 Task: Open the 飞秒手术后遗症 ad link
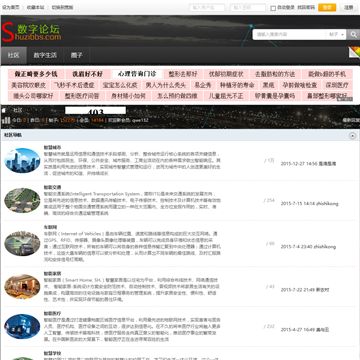(74, 85)
